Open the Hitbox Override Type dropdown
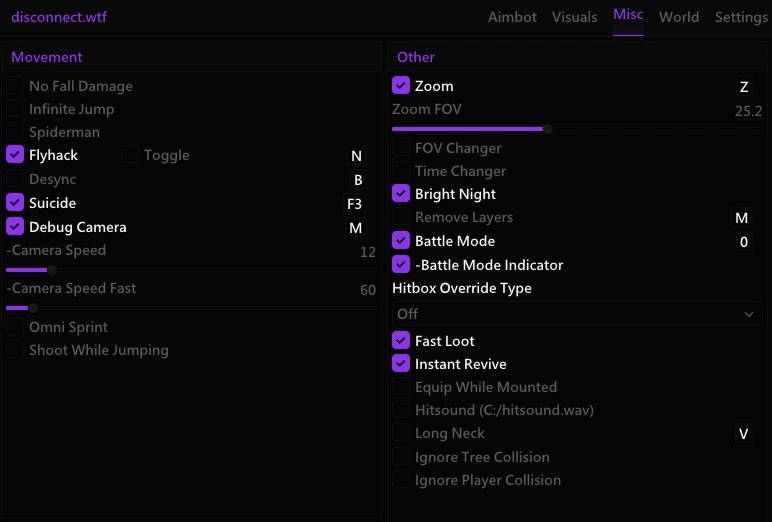Image resolution: width=772 pixels, height=522 pixels. tap(577, 314)
